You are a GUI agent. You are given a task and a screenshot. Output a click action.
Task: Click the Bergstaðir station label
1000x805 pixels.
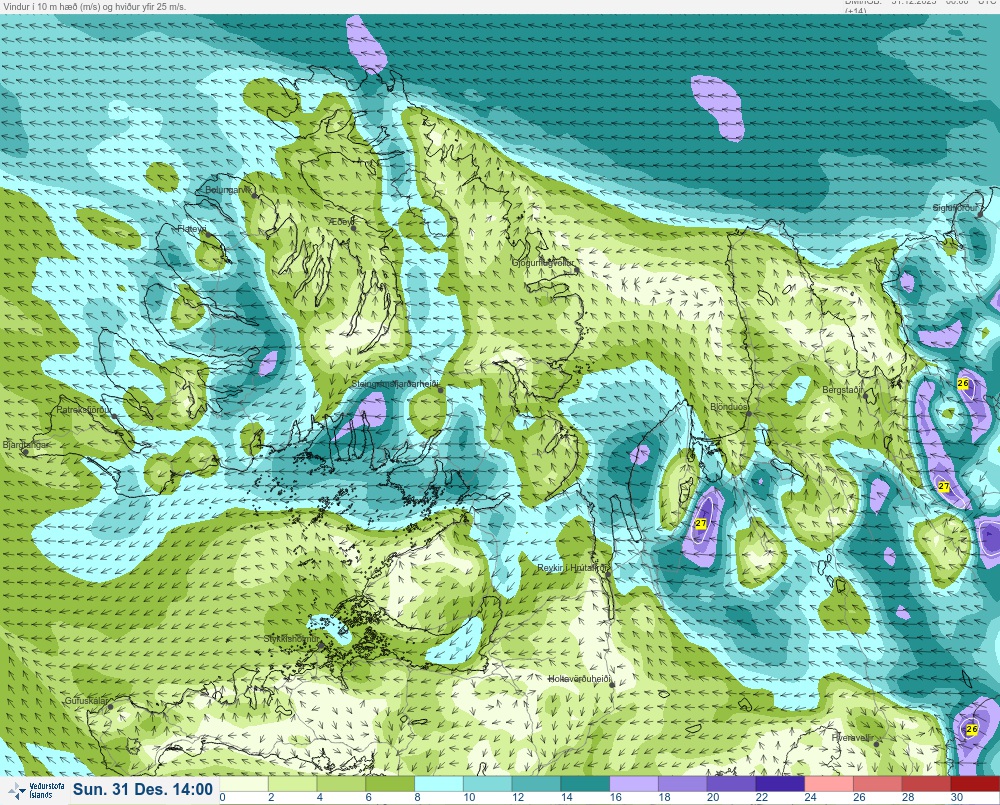point(842,390)
